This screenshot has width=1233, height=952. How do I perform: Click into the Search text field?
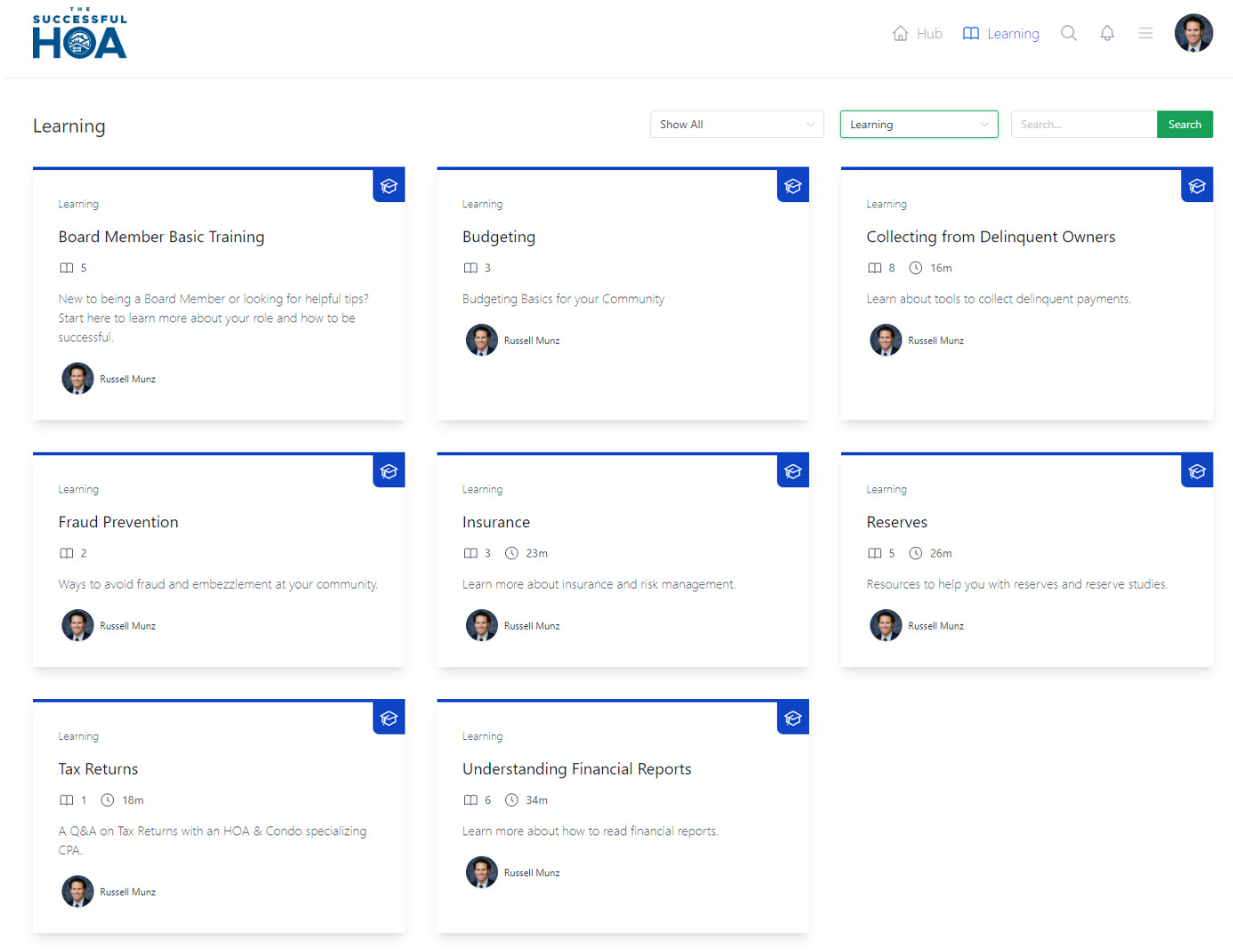(1082, 125)
